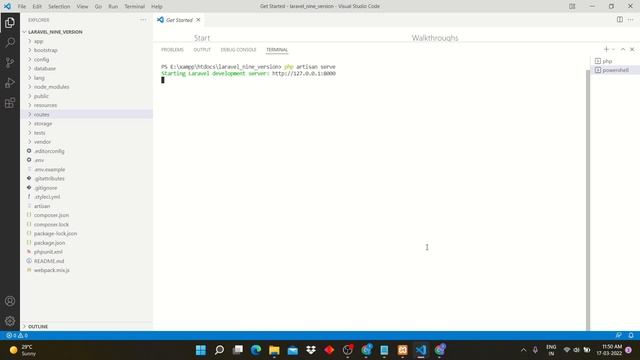
Task: Open notifications bell in status bar
Action: pyautogui.click(x=631, y=336)
